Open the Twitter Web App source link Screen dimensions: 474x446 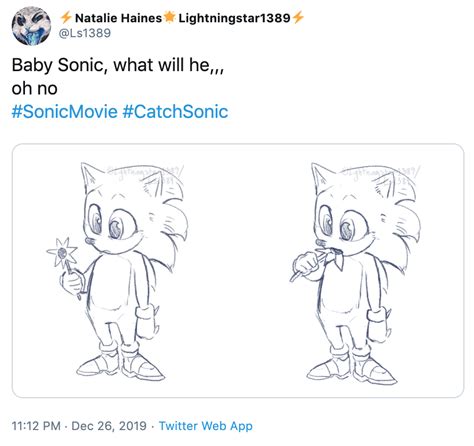click(x=206, y=426)
